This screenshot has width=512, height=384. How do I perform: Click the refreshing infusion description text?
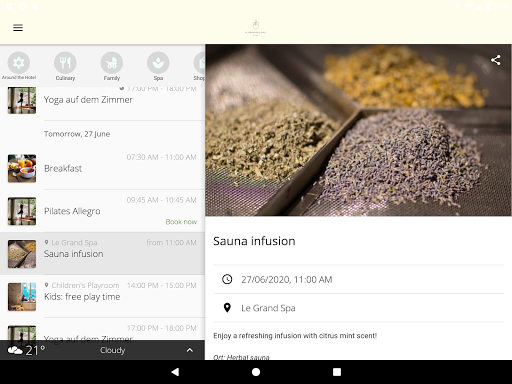click(295, 336)
